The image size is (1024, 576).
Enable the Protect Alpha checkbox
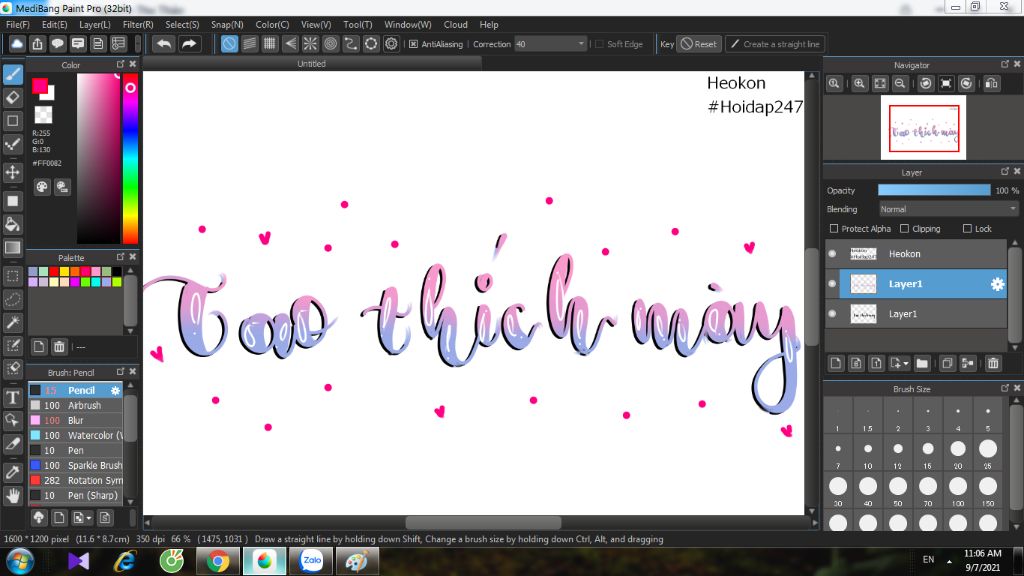[834, 229]
